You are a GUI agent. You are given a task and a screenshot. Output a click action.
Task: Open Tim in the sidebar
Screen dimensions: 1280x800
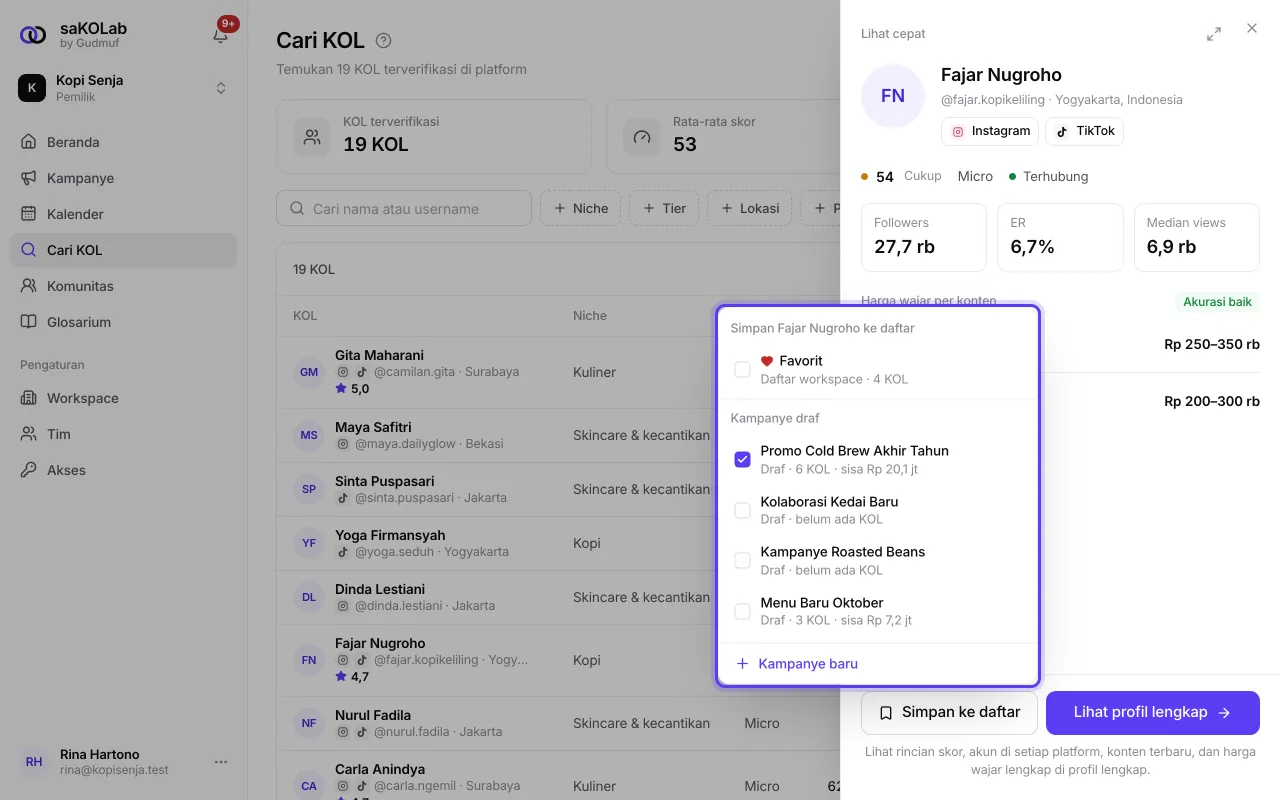pyautogui.click(x=124, y=434)
